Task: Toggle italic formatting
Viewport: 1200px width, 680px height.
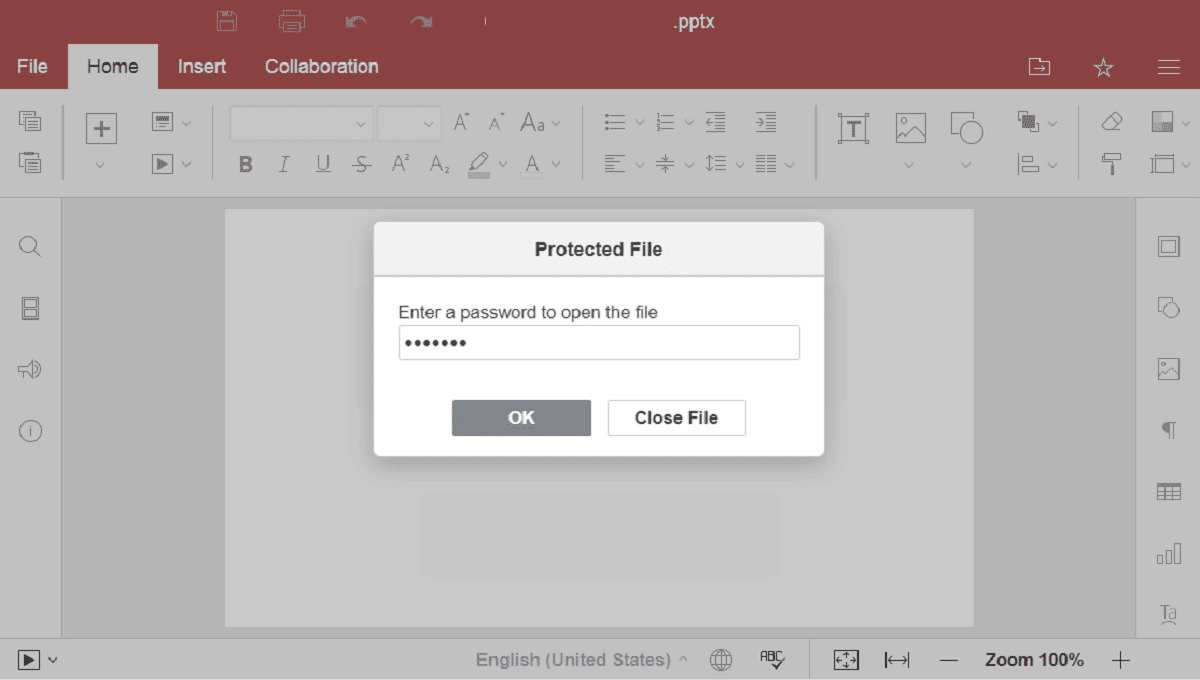Action: (283, 164)
